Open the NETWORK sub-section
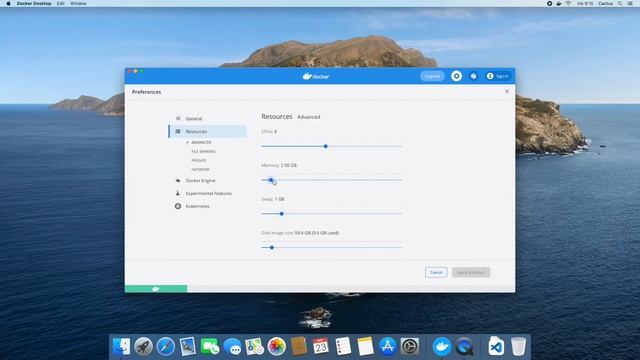 point(200,169)
